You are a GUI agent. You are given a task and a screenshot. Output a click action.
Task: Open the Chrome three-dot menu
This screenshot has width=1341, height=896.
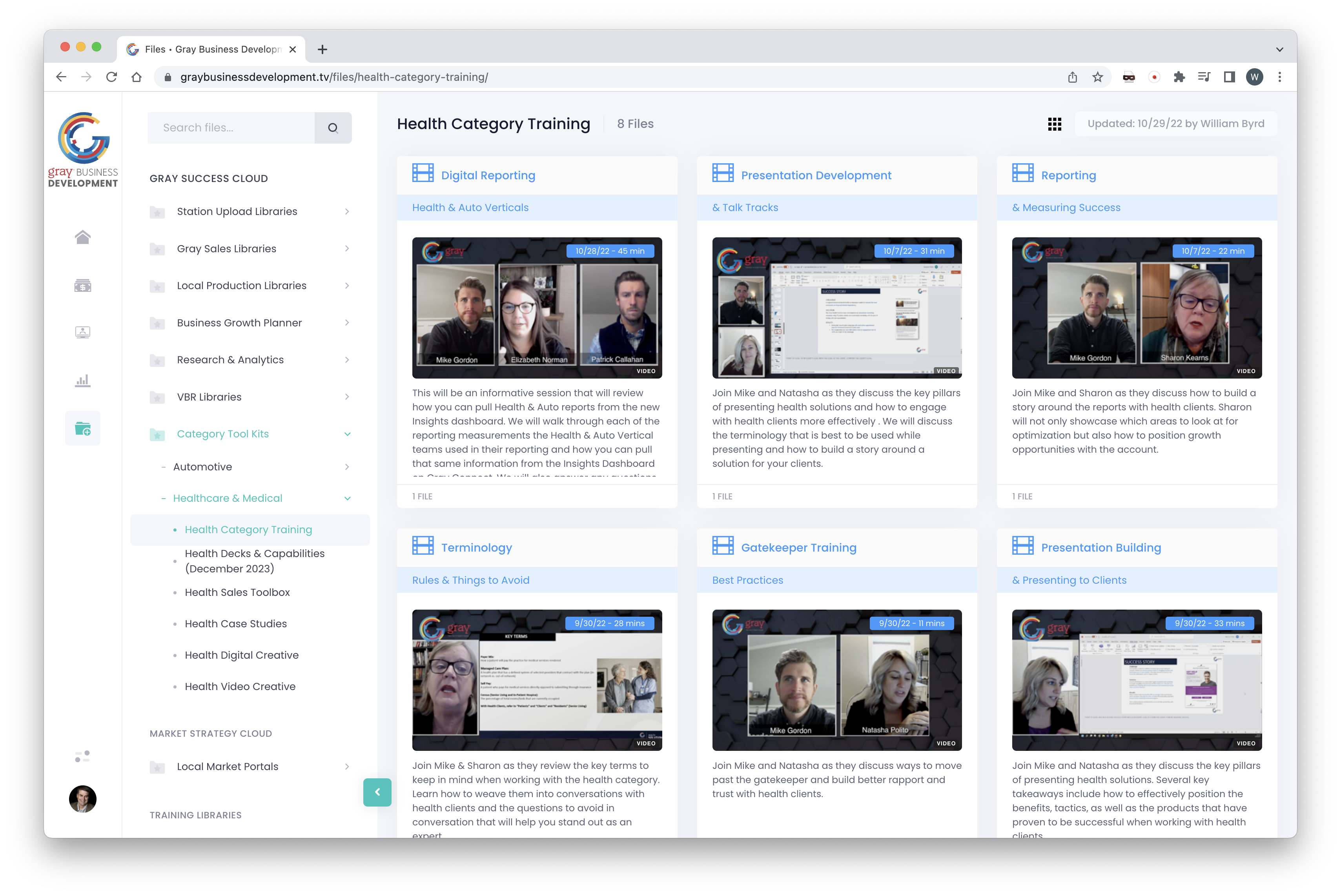click(1279, 77)
